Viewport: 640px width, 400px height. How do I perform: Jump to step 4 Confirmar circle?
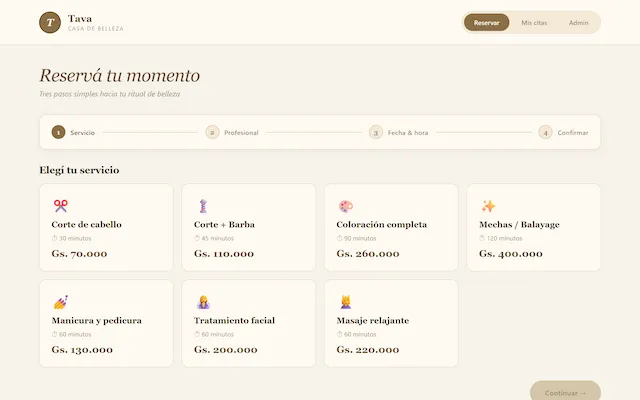545,132
